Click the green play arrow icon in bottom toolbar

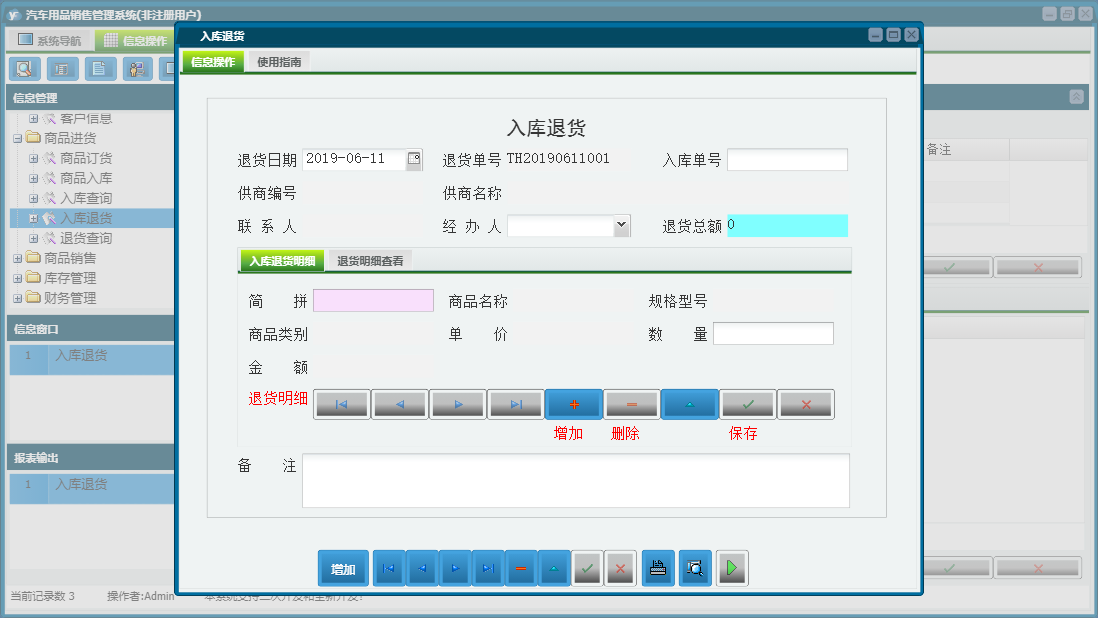click(732, 568)
